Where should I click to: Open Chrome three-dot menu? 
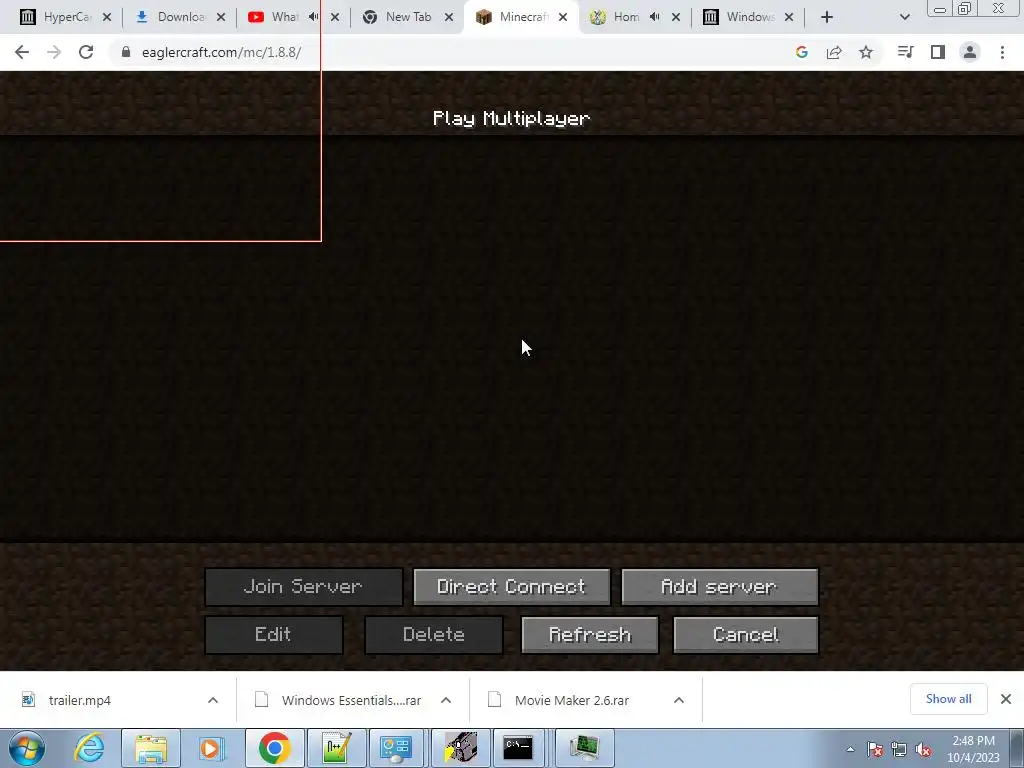click(x=1002, y=52)
